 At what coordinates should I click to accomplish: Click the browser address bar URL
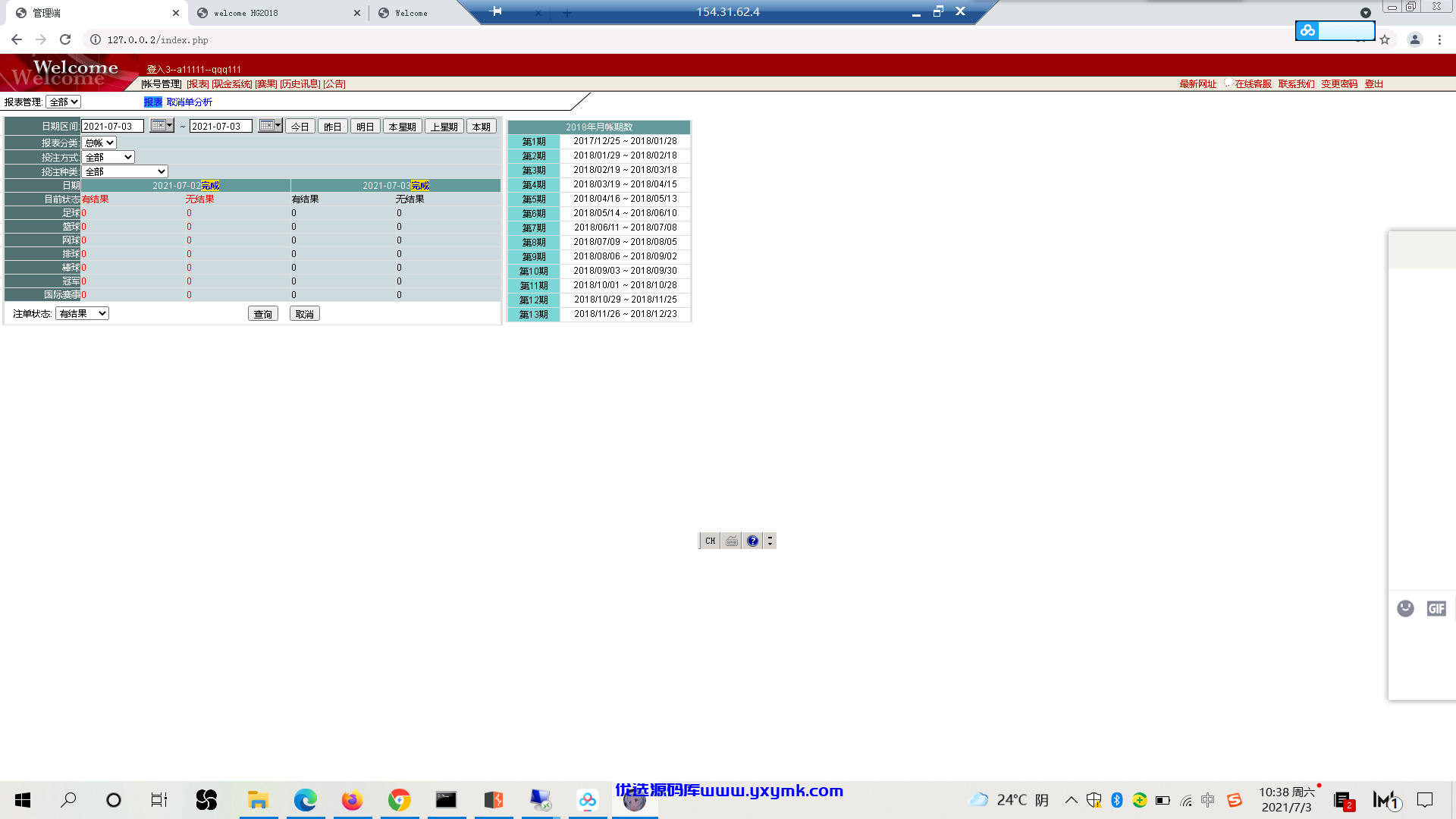[158, 40]
